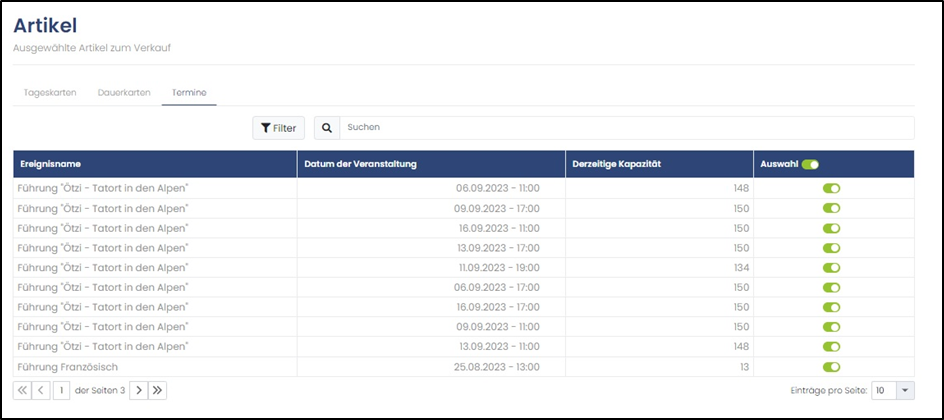Click the magnifying glass search icon

click(327, 128)
